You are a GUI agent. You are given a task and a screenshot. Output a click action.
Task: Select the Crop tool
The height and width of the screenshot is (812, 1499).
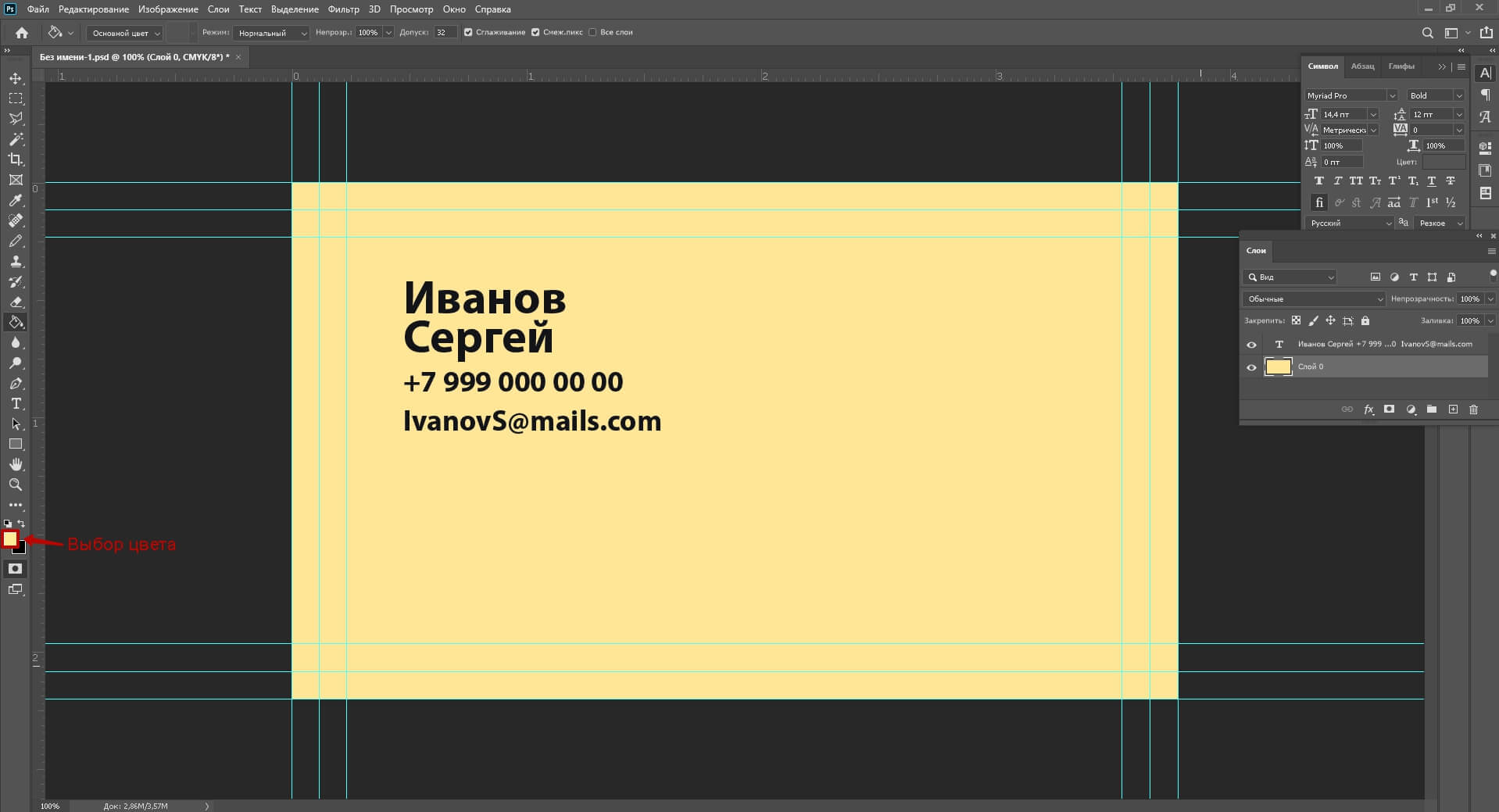pos(16,159)
